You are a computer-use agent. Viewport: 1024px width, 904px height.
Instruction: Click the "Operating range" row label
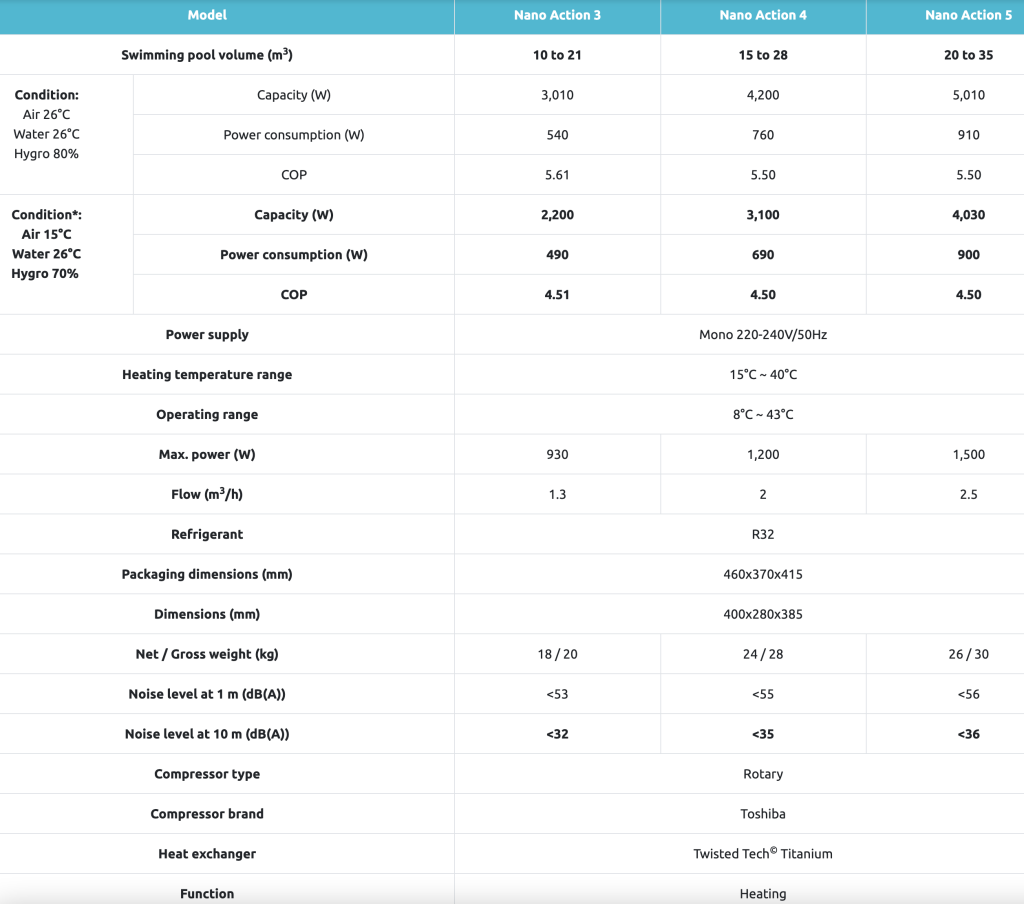(207, 414)
